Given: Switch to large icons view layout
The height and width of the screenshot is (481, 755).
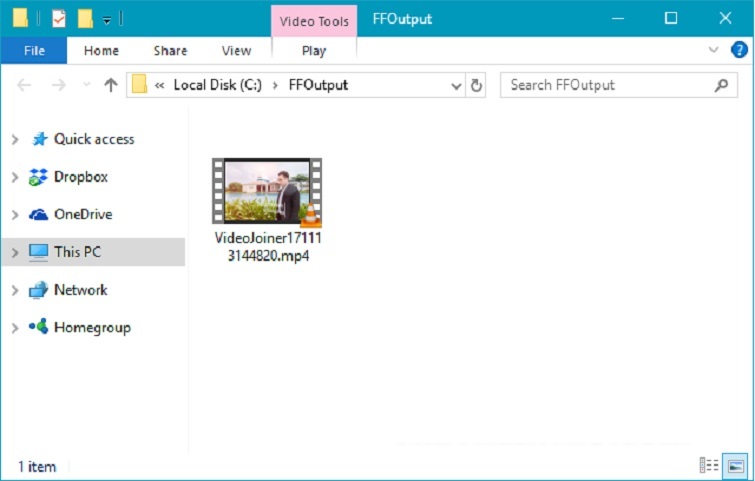Looking at the screenshot, I should click(x=735, y=465).
